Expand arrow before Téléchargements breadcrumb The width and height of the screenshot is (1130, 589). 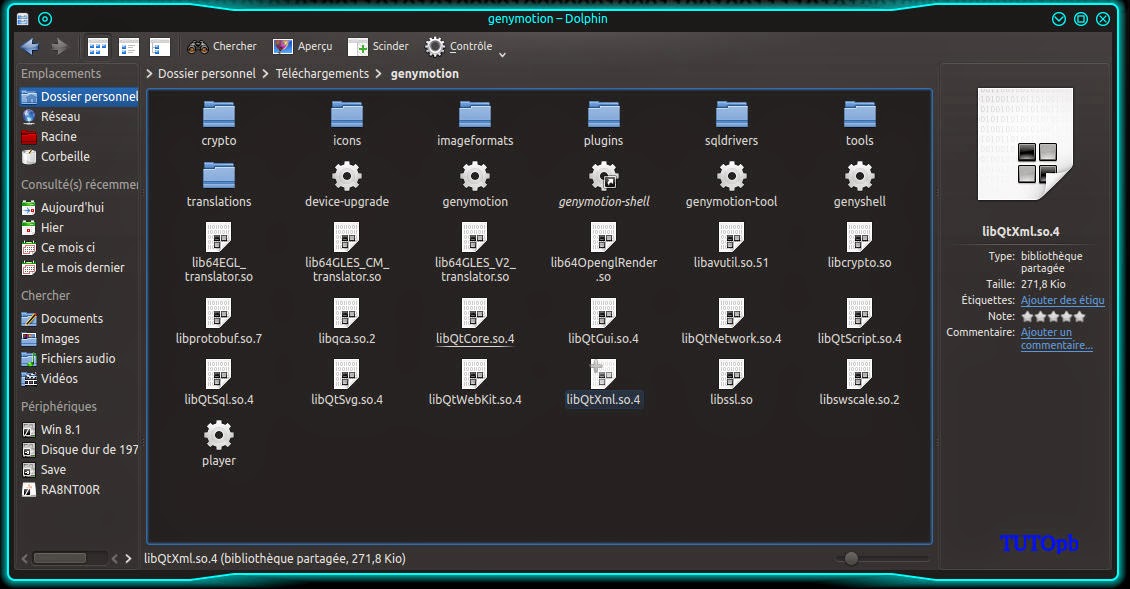coord(266,74)
